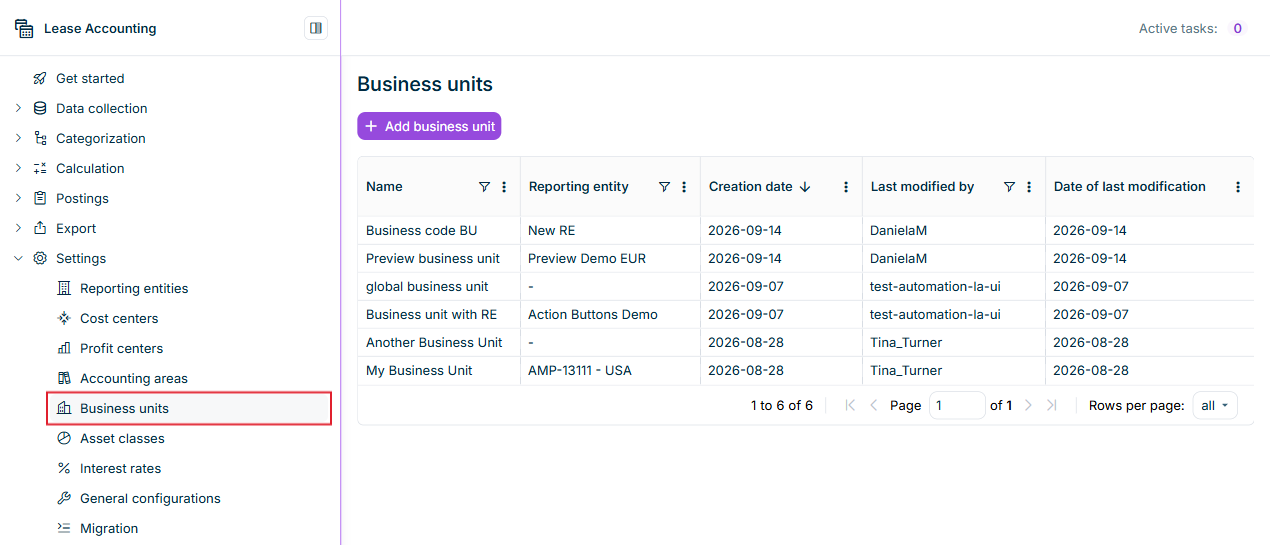Open the Reporting entity column options menu
1270x545 pixels.
point(684,187)
